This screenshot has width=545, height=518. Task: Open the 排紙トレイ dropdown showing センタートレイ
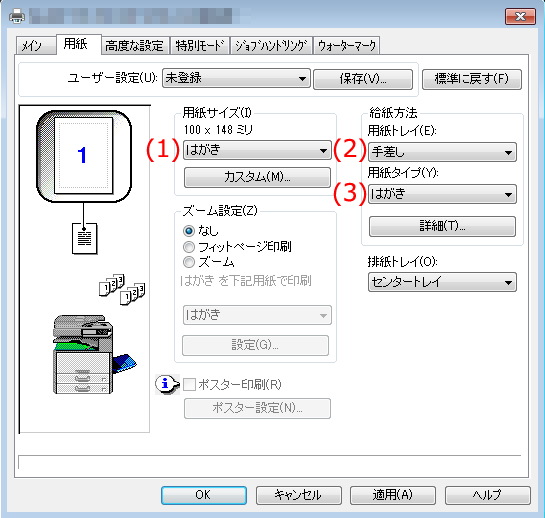click(442, 282)
